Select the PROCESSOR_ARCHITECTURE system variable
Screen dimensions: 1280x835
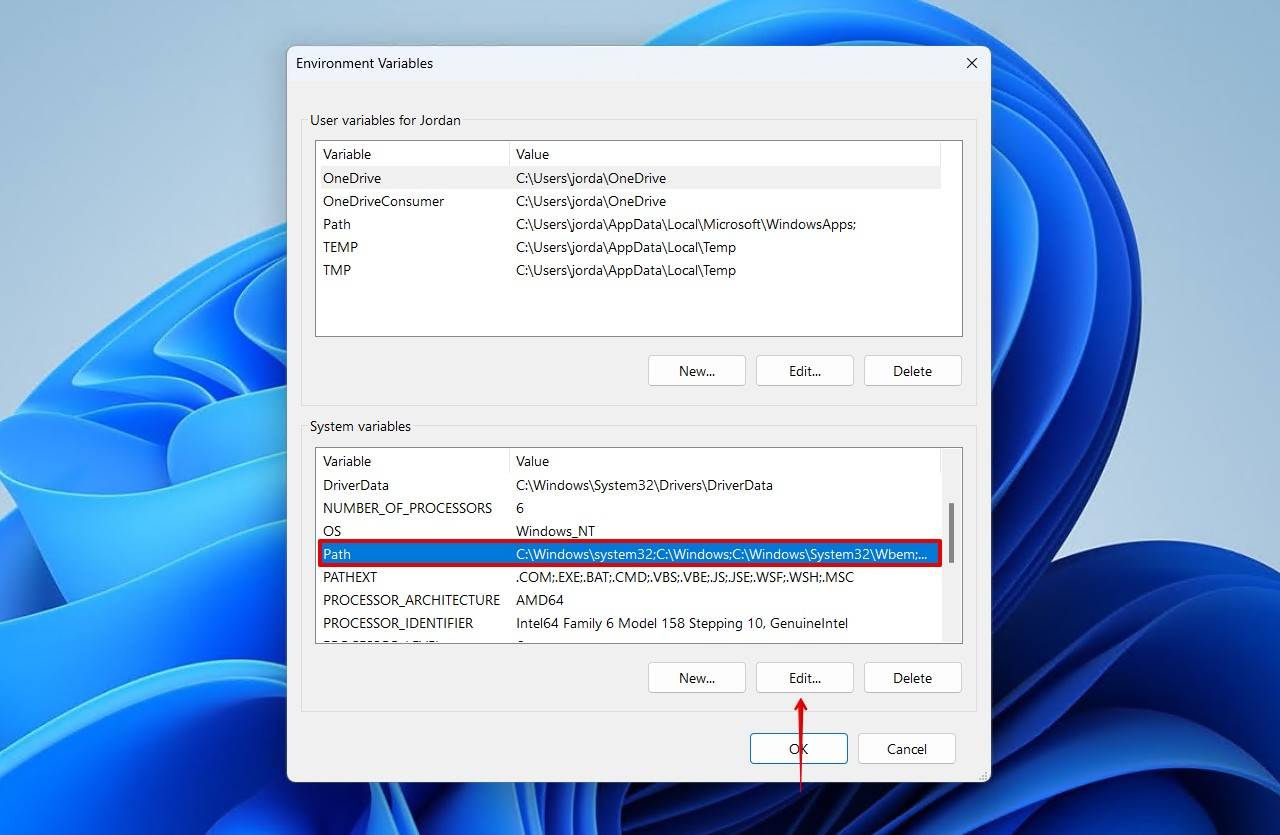tap(629, 600)
